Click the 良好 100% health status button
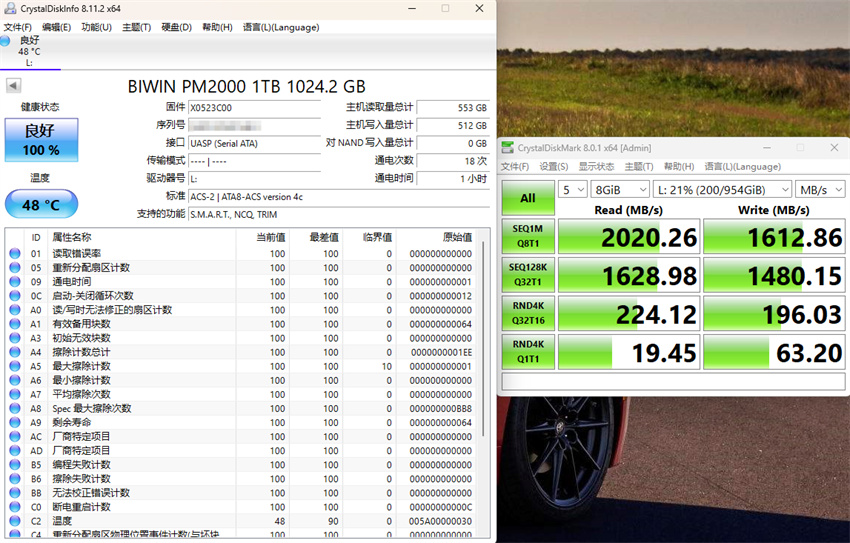The width and height of the screenshot is (850, 543). 41,140
